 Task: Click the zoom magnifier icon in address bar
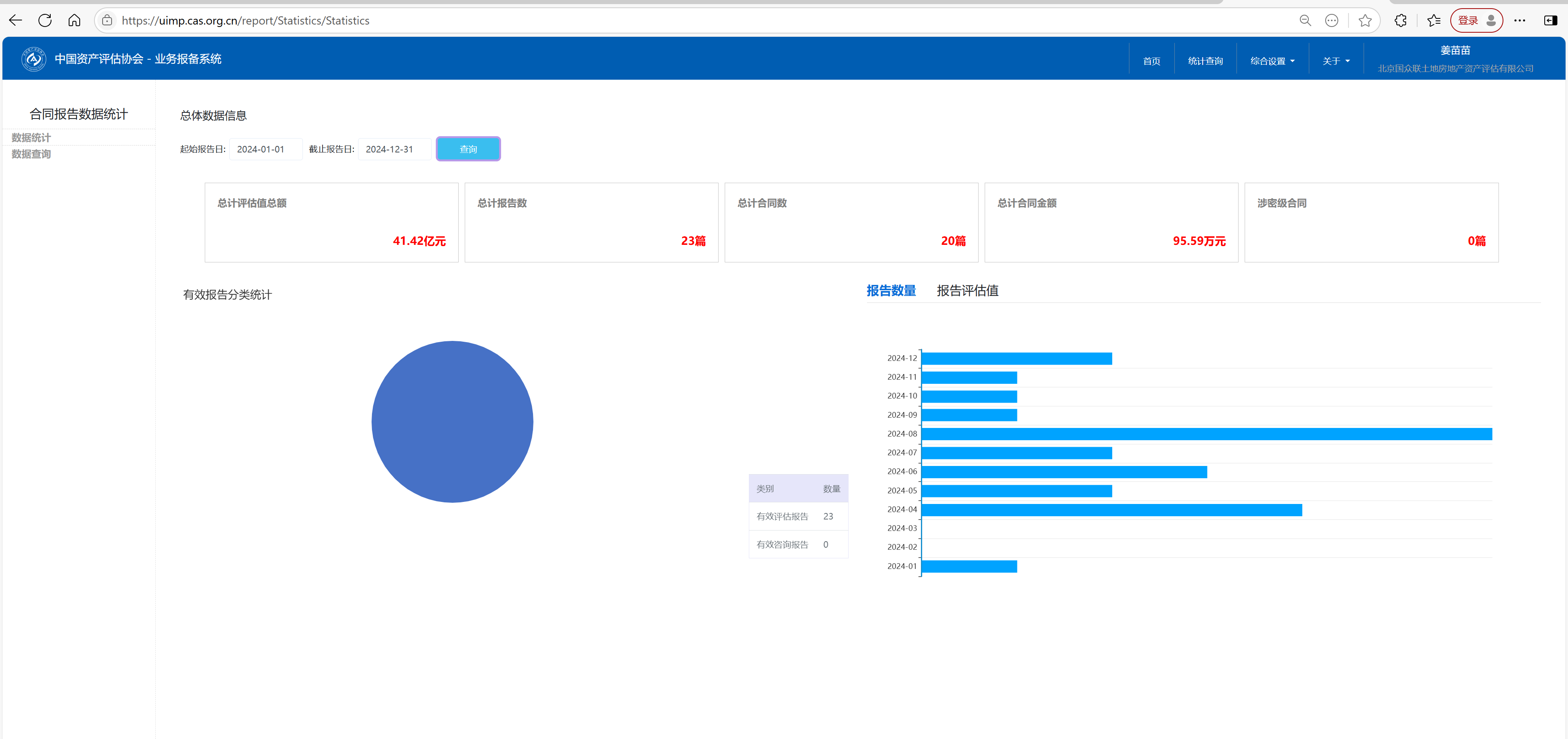pyautogui.click(x=1305, y=21)
